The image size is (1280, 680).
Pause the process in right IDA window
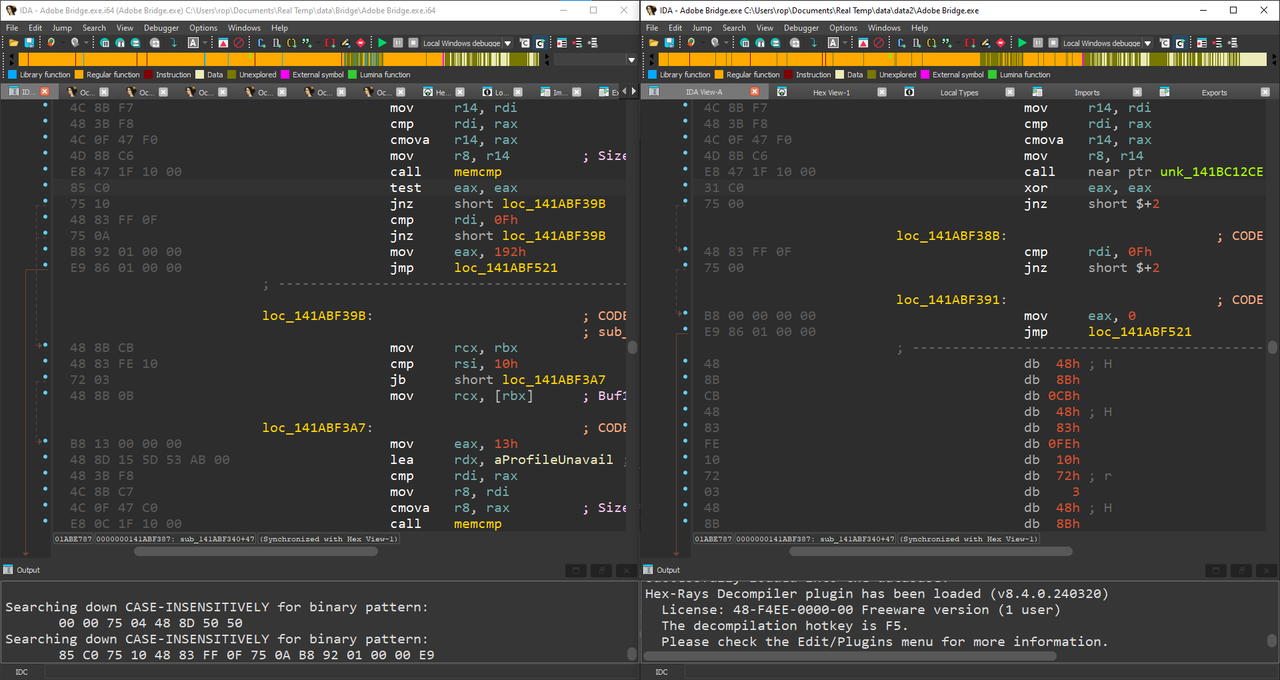[x=1038, y=43]
